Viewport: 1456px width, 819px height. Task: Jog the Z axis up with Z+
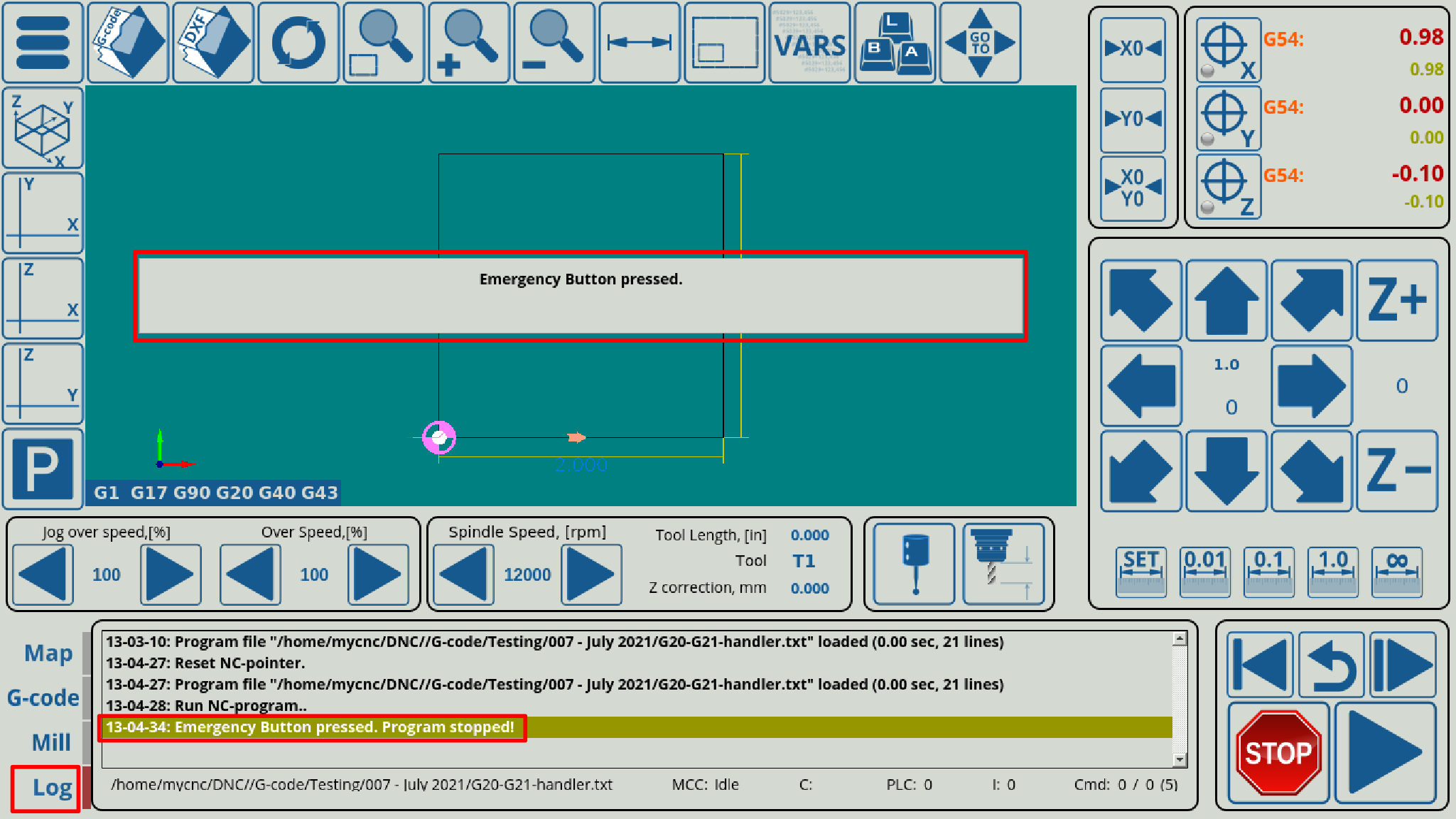(1396, 300)
